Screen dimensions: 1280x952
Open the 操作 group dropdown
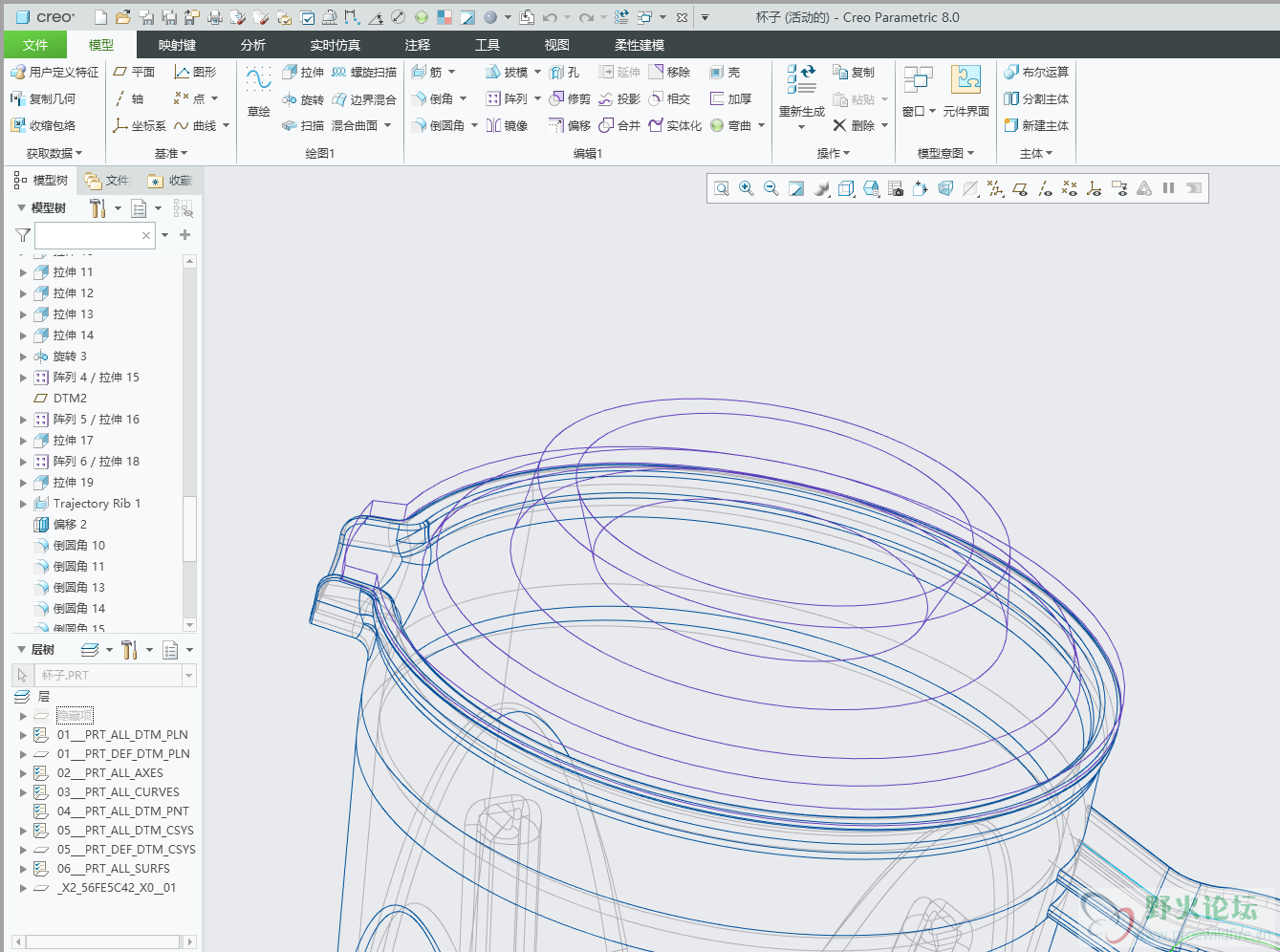coord(834,153)
